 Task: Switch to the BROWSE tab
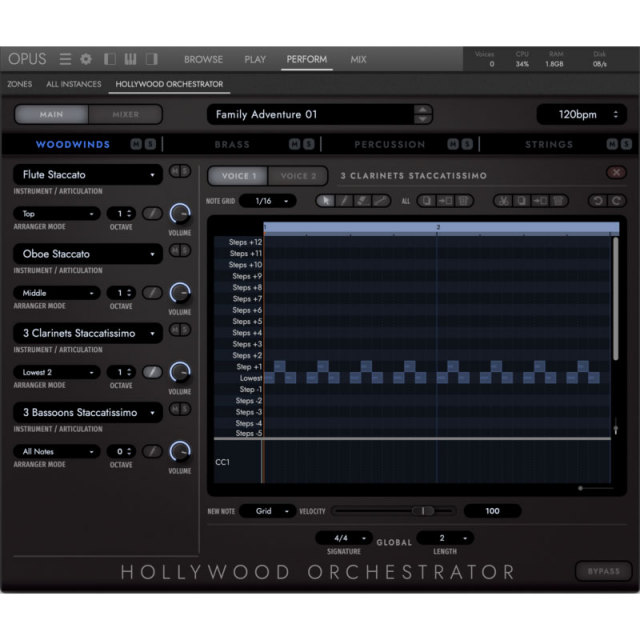pyautogui.click(x=203, y=60)
